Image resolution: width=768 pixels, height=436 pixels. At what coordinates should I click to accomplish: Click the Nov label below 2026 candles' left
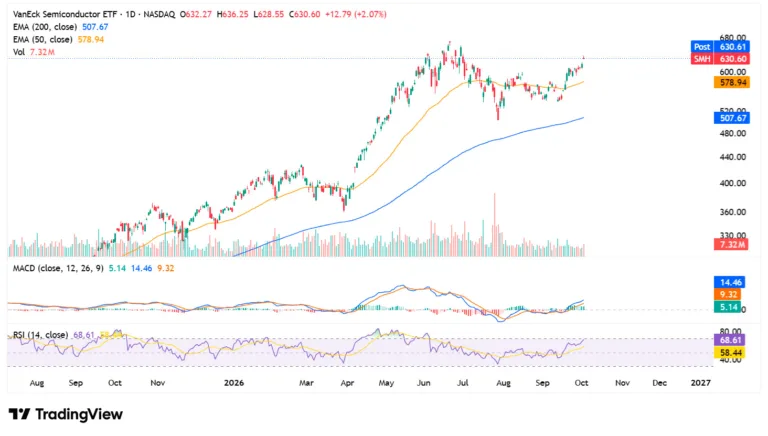coord(157,383)
